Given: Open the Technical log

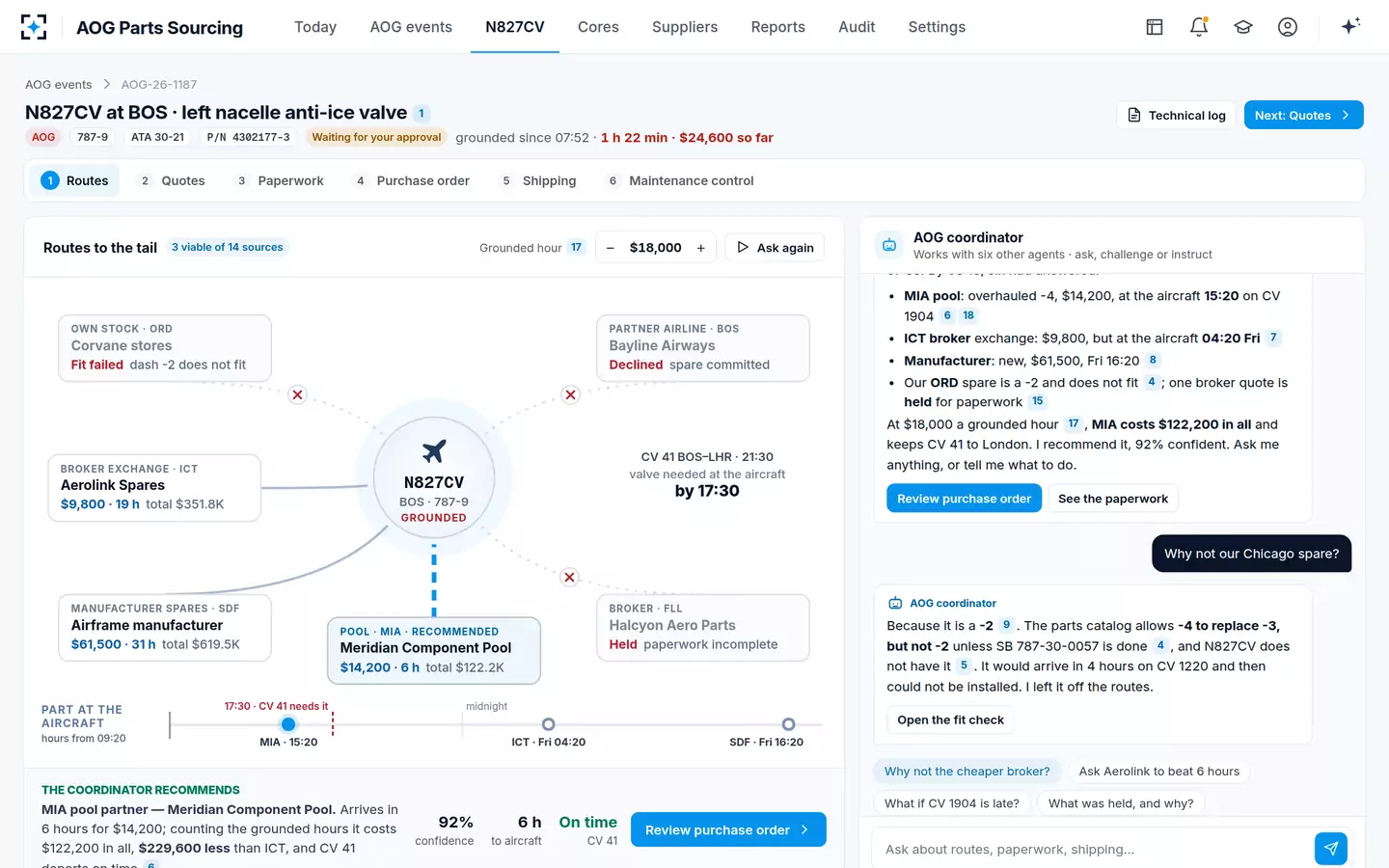Looking at the screenshot, I should [x=1177, y=115].
